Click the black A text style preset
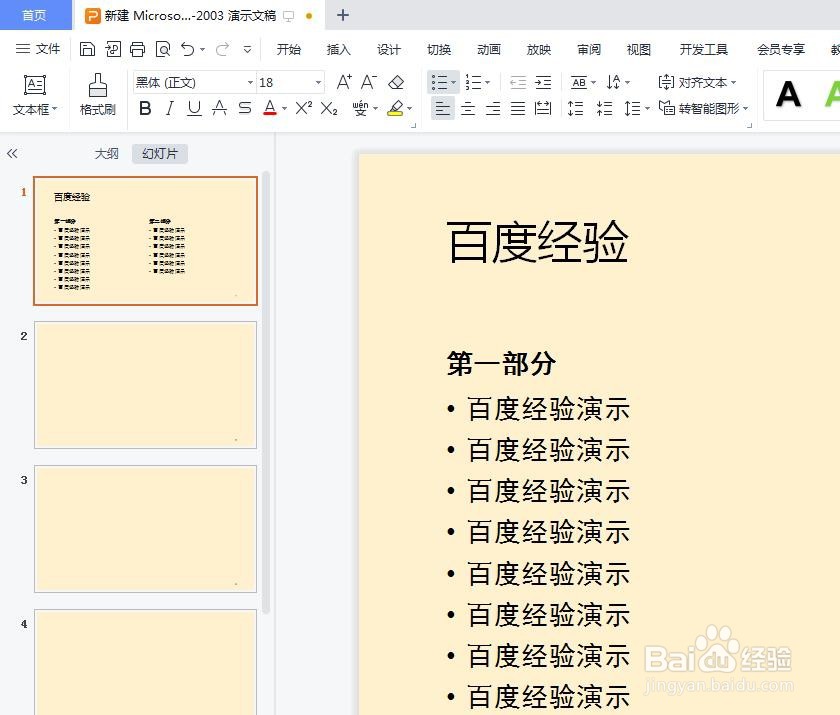The width and height of the screenshot is (840, 715). (788, 95)
